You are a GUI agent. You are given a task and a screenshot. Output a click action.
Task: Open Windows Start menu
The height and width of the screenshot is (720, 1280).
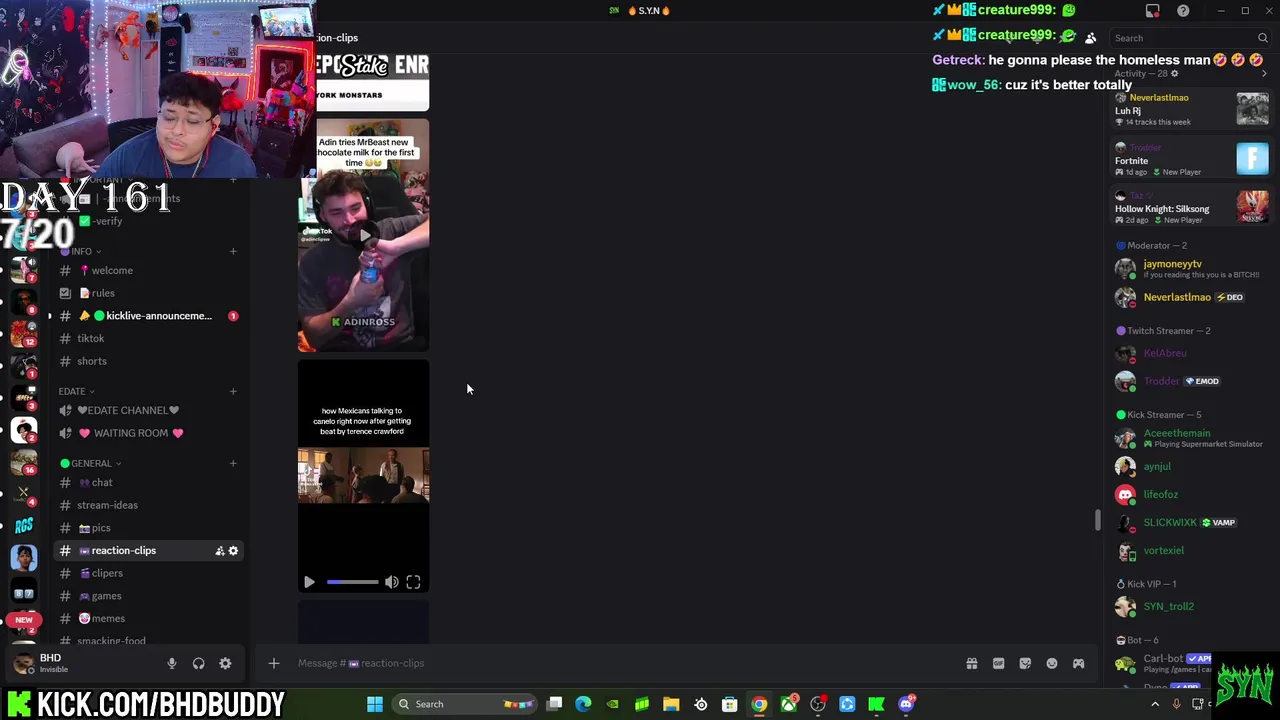(x=374, y=704)
